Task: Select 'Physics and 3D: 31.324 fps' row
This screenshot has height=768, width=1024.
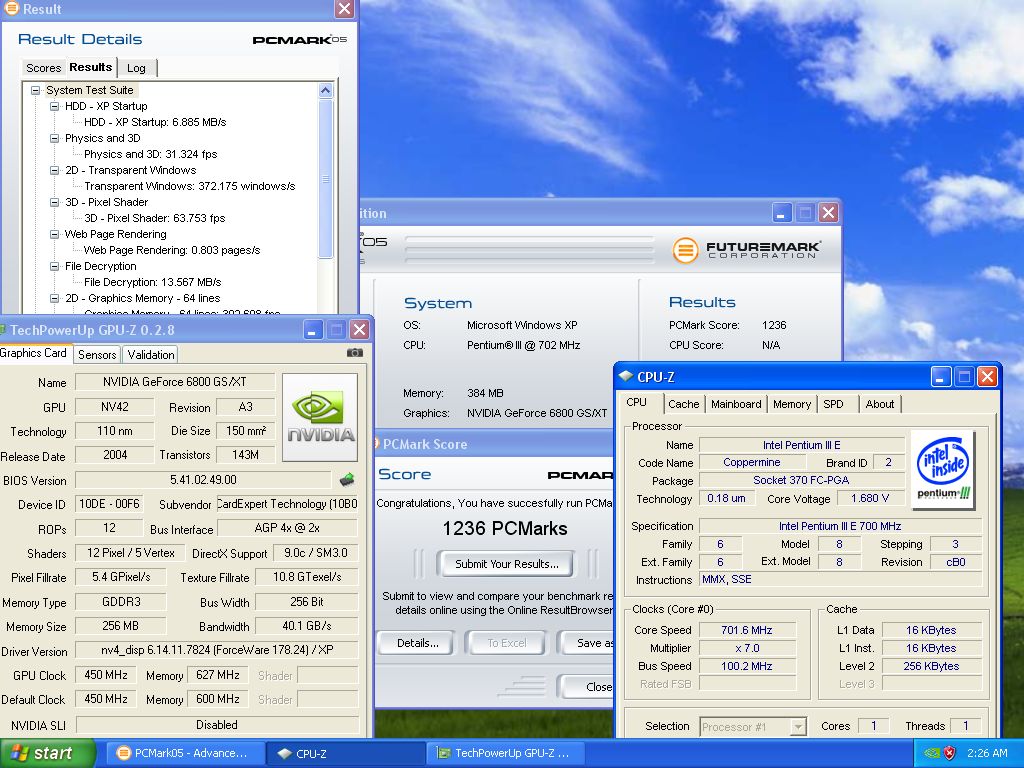Action: click(150, 154)
